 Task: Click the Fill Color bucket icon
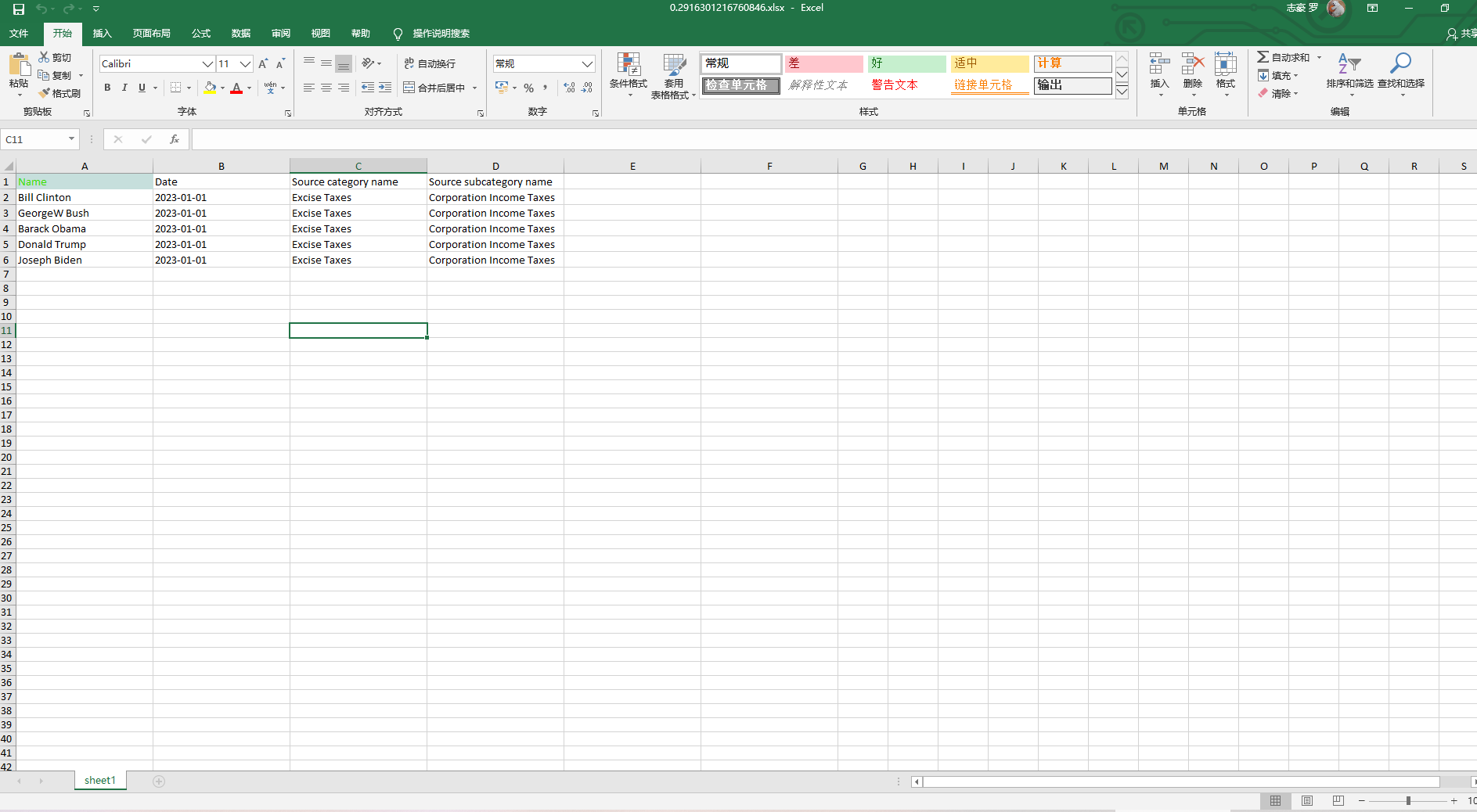(x=210, y=88)
